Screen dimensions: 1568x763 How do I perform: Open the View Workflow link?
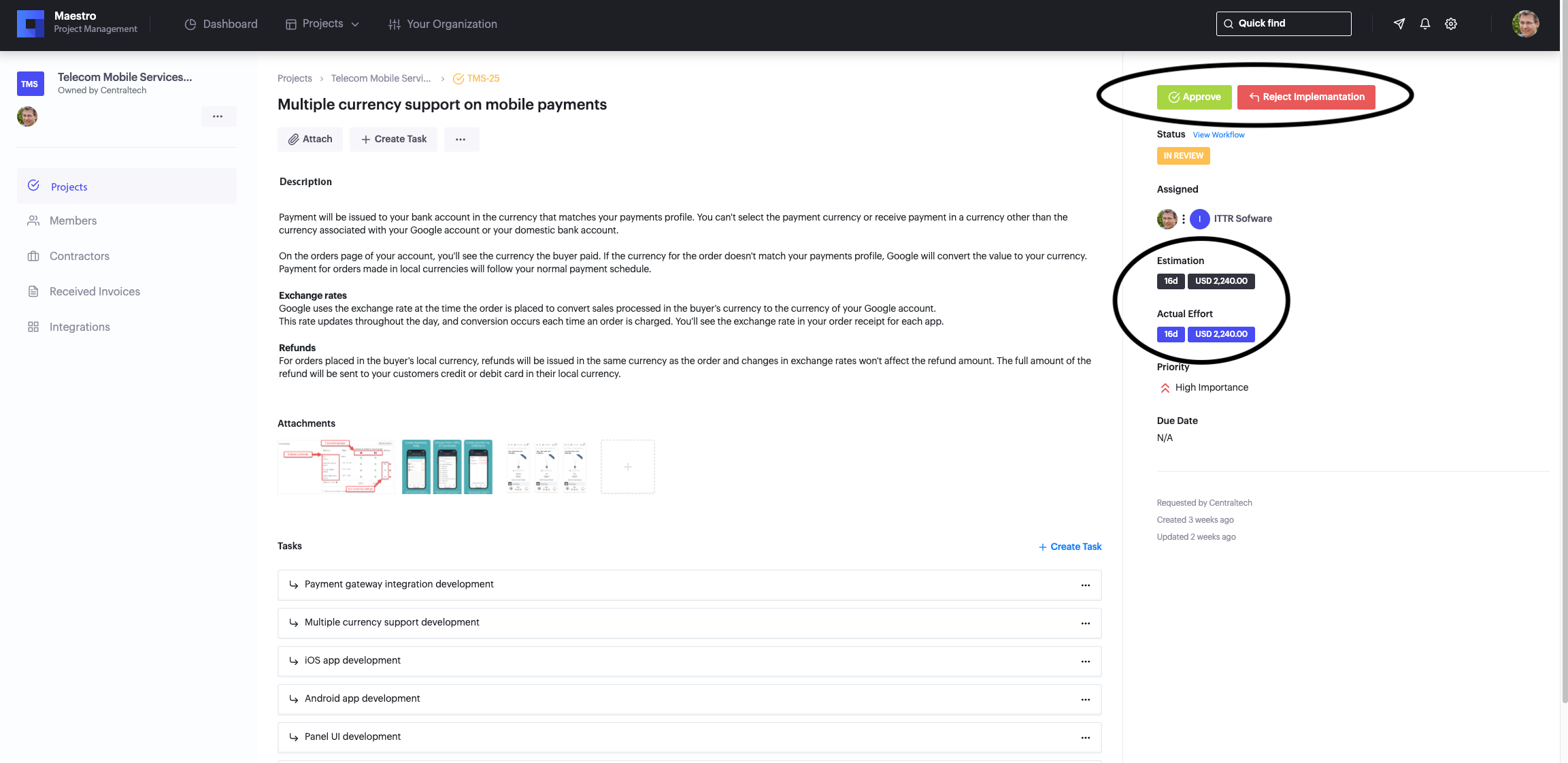(x=1218, y=135)
